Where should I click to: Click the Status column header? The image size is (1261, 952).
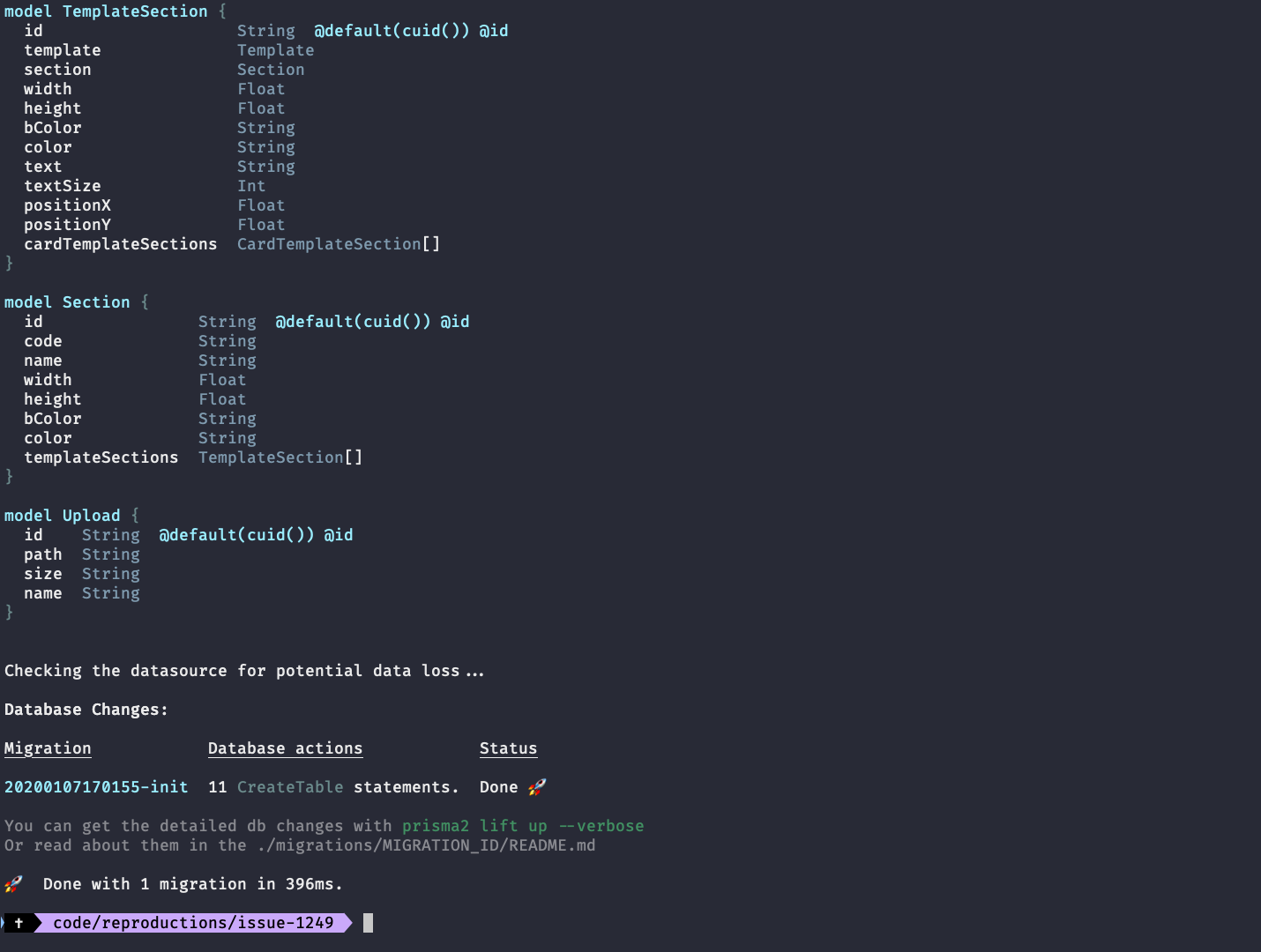click(x=508, y=747)
